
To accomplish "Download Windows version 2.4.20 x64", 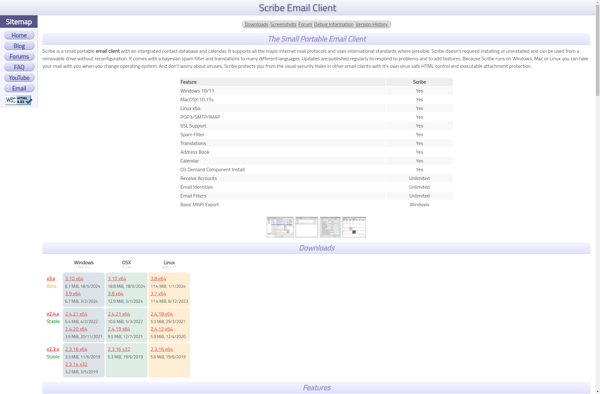I will coord(76,329).
